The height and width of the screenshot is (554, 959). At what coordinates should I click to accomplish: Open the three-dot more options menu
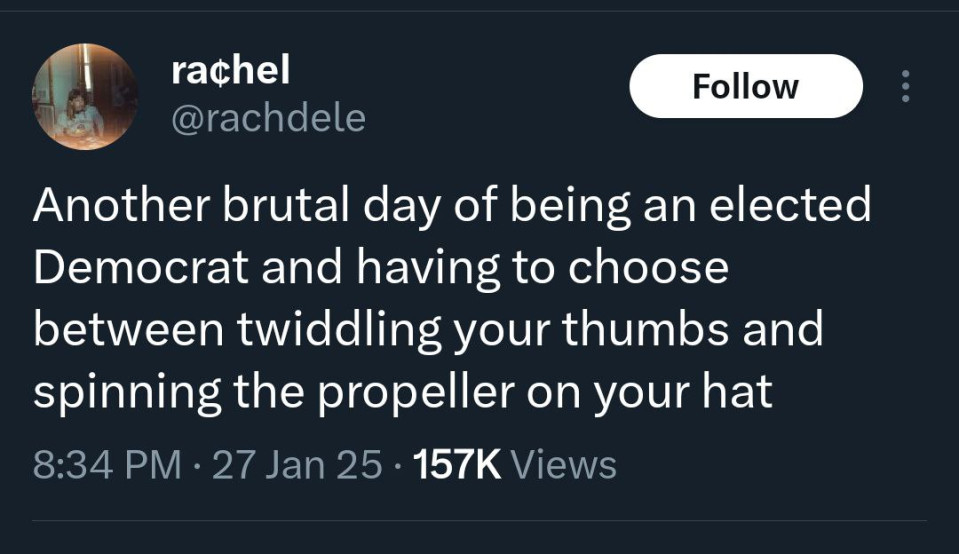pyautogui.click(x=906, y=86)
